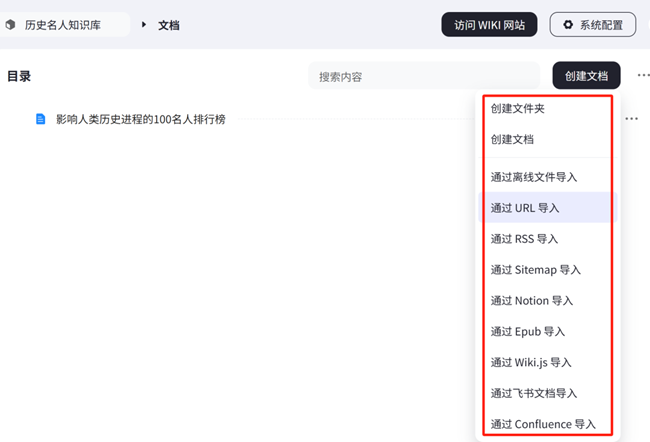Select 通过 URL 导入 option
650x442 pixels.
point(548,208)
